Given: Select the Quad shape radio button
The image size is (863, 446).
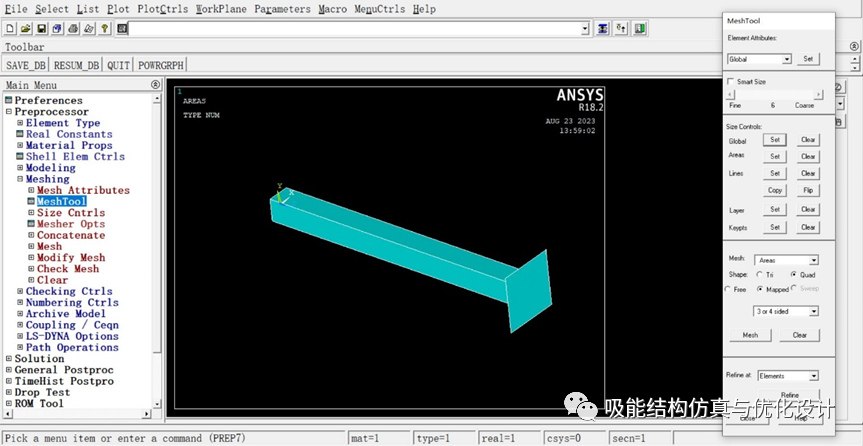Looking at the screenshot, I should click(794, 274).
